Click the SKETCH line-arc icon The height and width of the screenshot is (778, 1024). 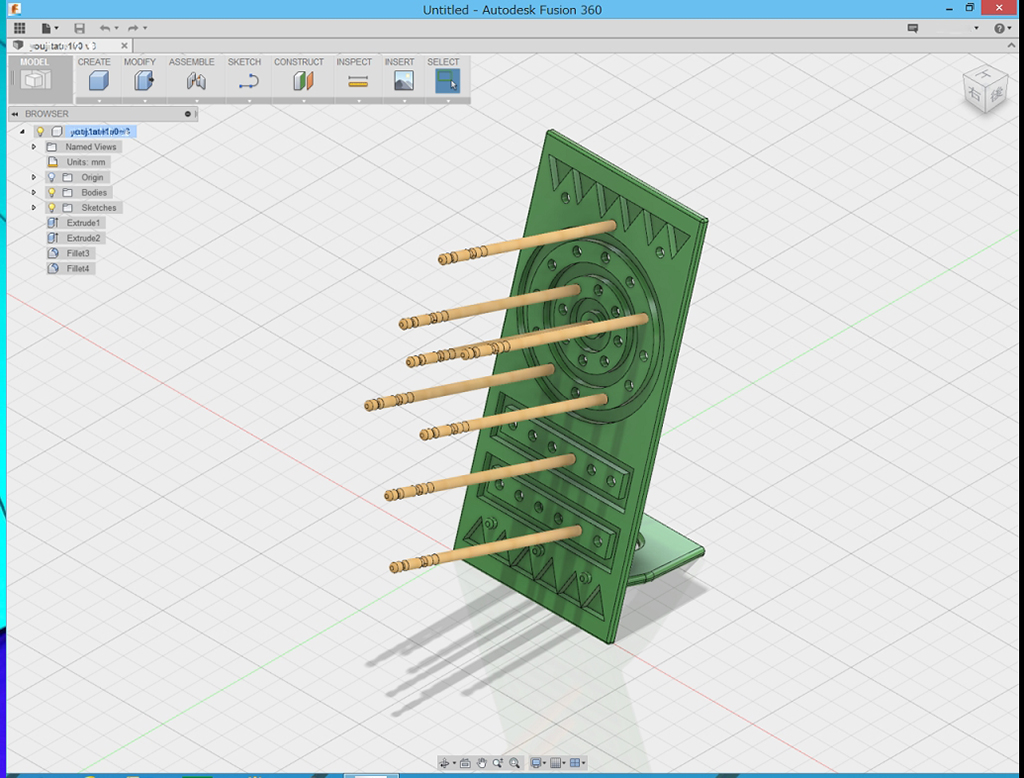click(x=248, y=81)
